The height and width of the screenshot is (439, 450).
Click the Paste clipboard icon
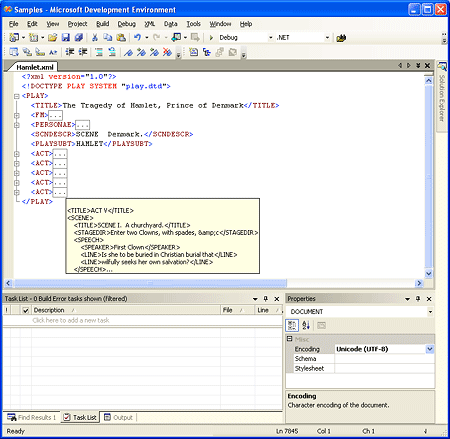click(121, 37)
